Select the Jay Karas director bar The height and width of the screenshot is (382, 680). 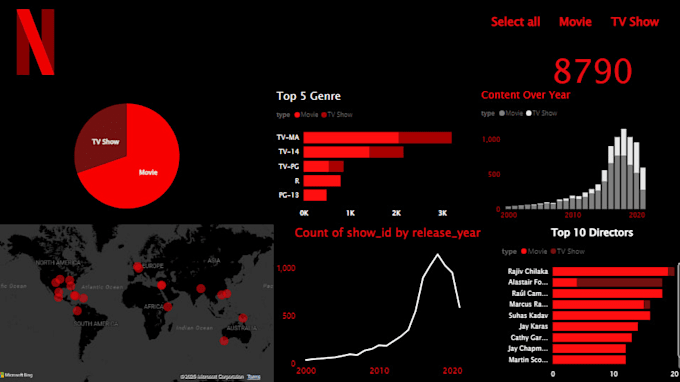click(595, 326)
